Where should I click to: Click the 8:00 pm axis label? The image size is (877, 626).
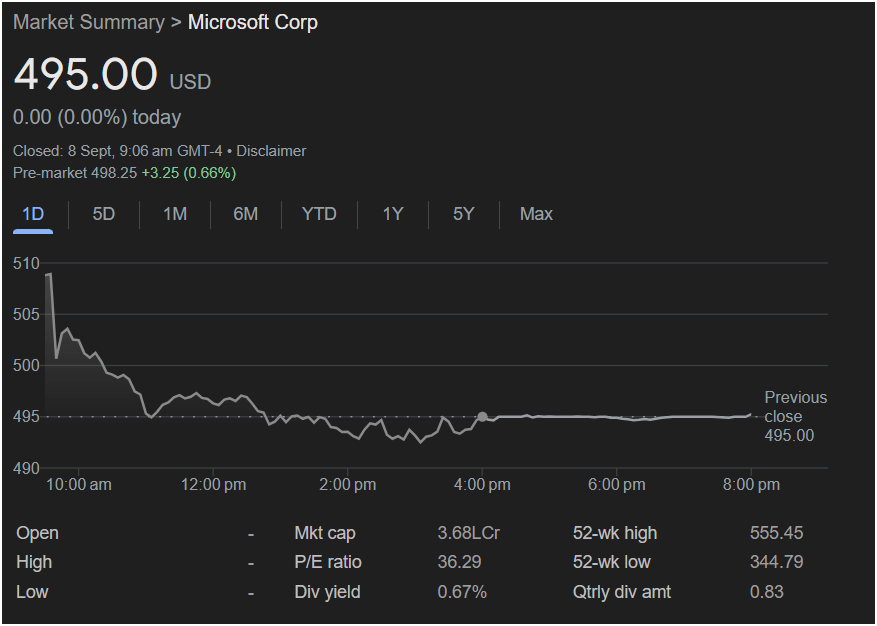click(751, 484)
